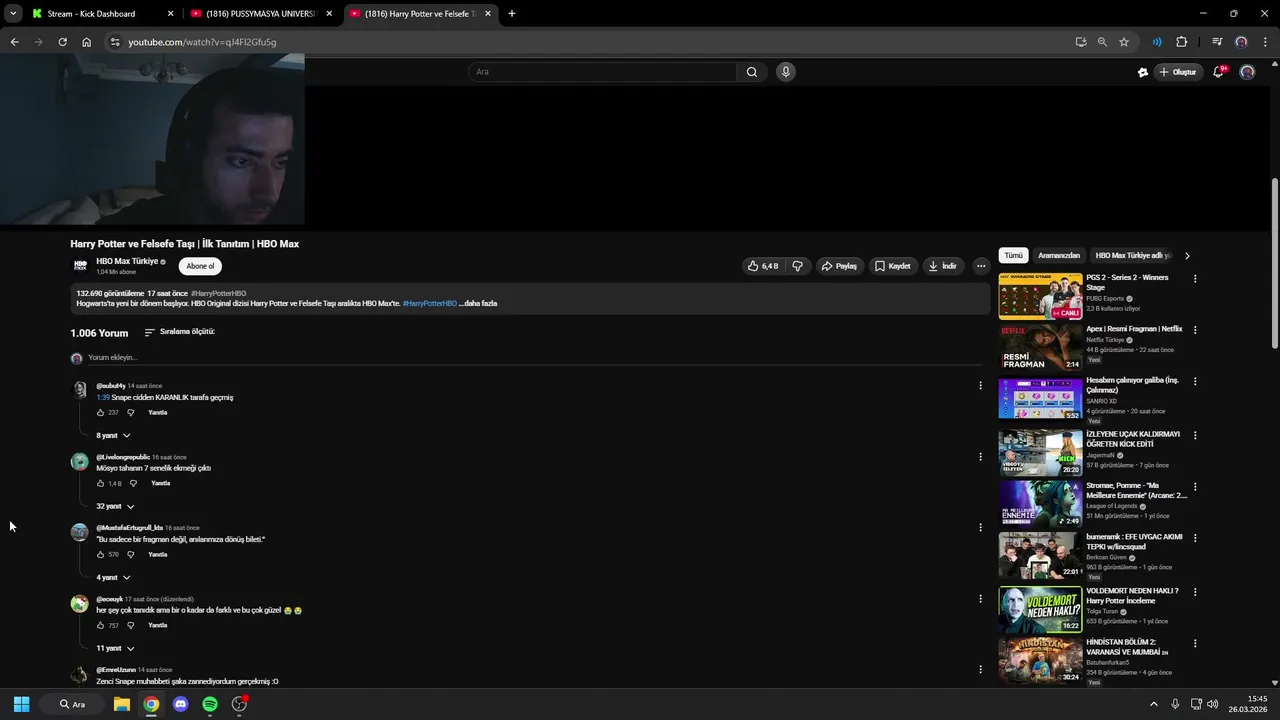Image resolution: width=1280 pixels, height=720 pixels.
Task: Open options menu for Livelongrepublic comment
Action: (x=980, y=457)
